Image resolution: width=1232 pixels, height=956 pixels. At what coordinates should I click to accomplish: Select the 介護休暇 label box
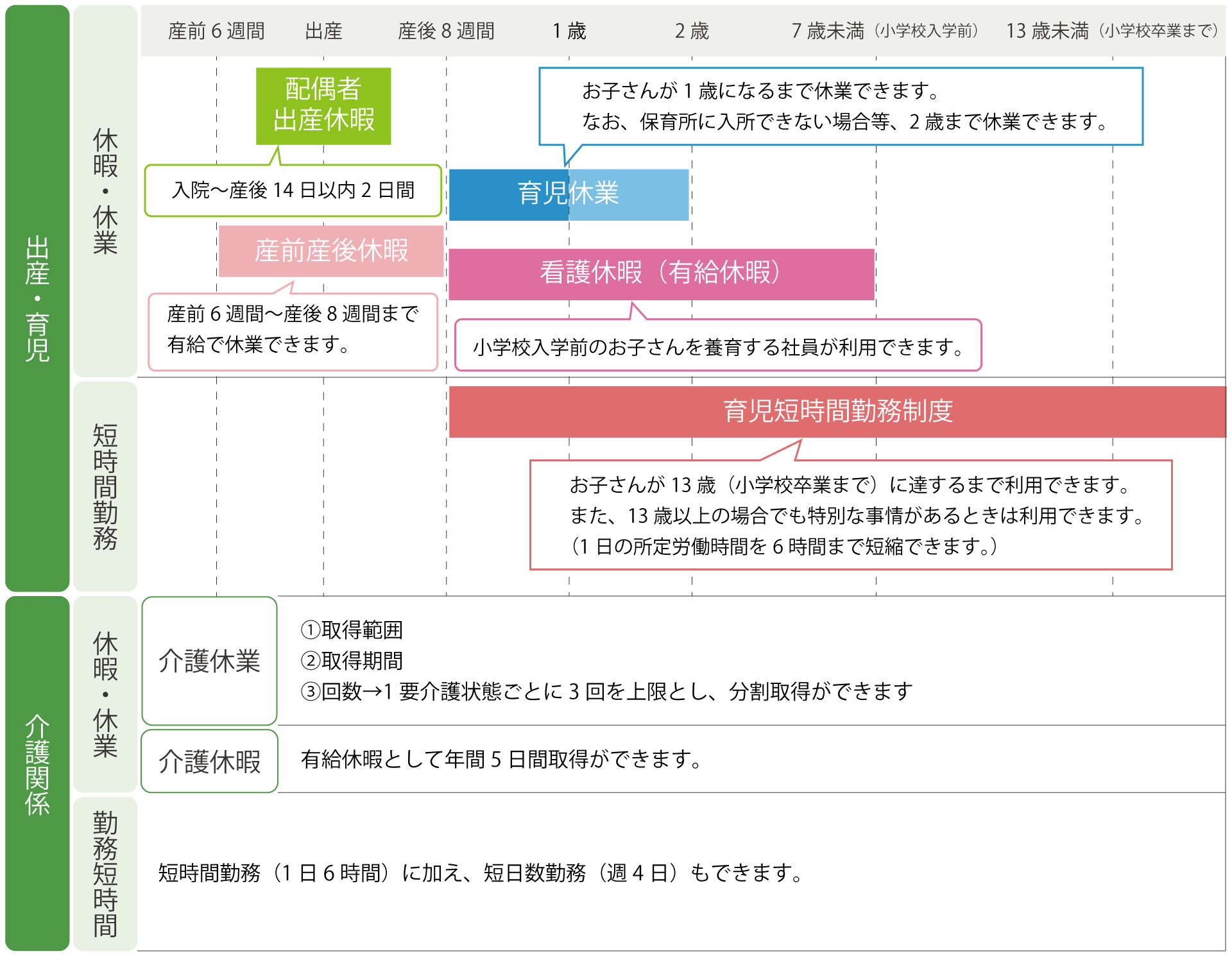tap(209, 762)
